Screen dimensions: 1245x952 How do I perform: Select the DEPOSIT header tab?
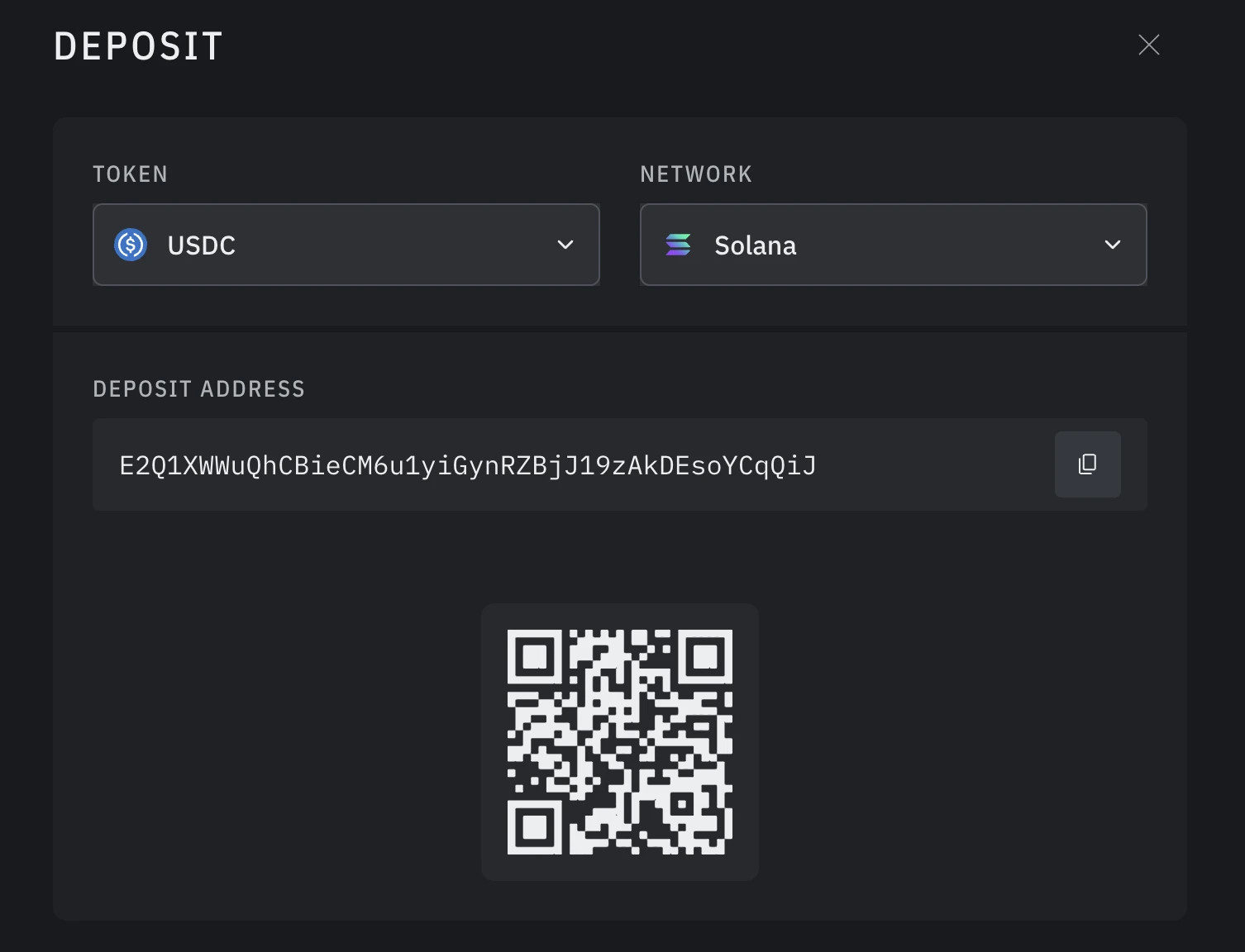[x=137, y=45]
